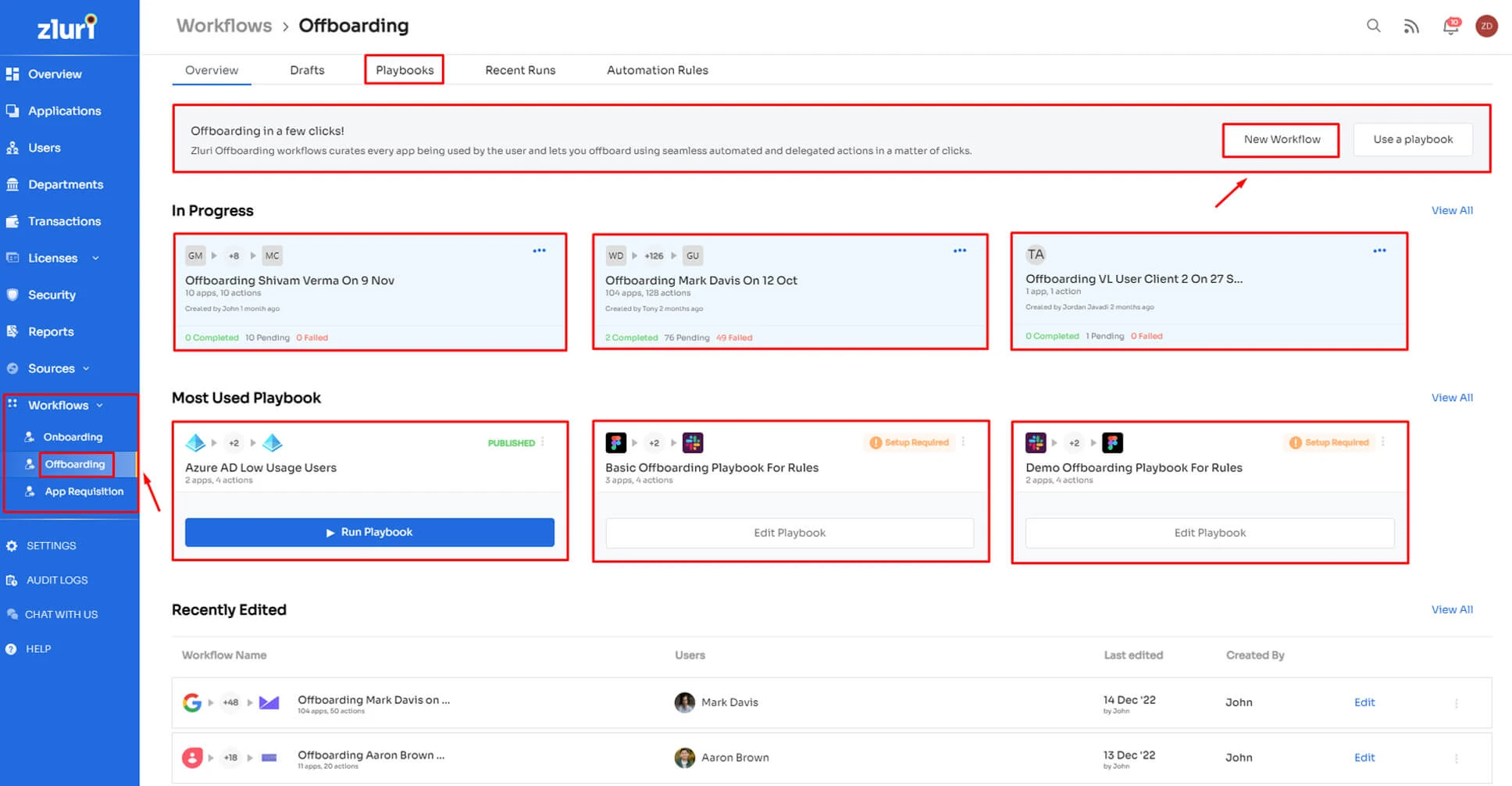This screenshot has height=786, width=1512.
Task: Open the Audit Logs page
Action: click(55, 580)
